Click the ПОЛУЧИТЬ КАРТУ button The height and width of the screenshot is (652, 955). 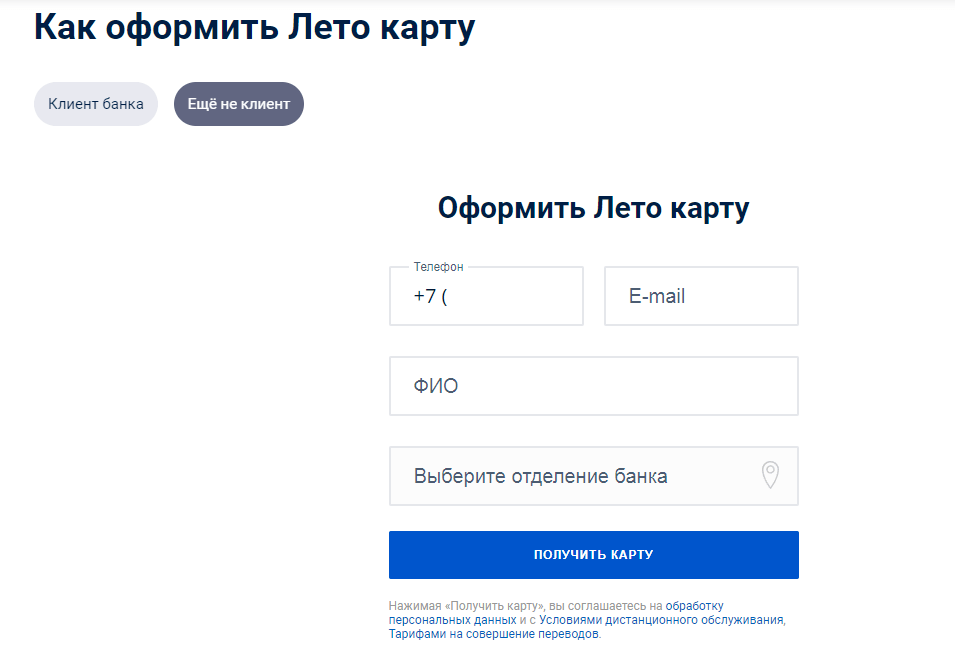(x=594, y=555)
